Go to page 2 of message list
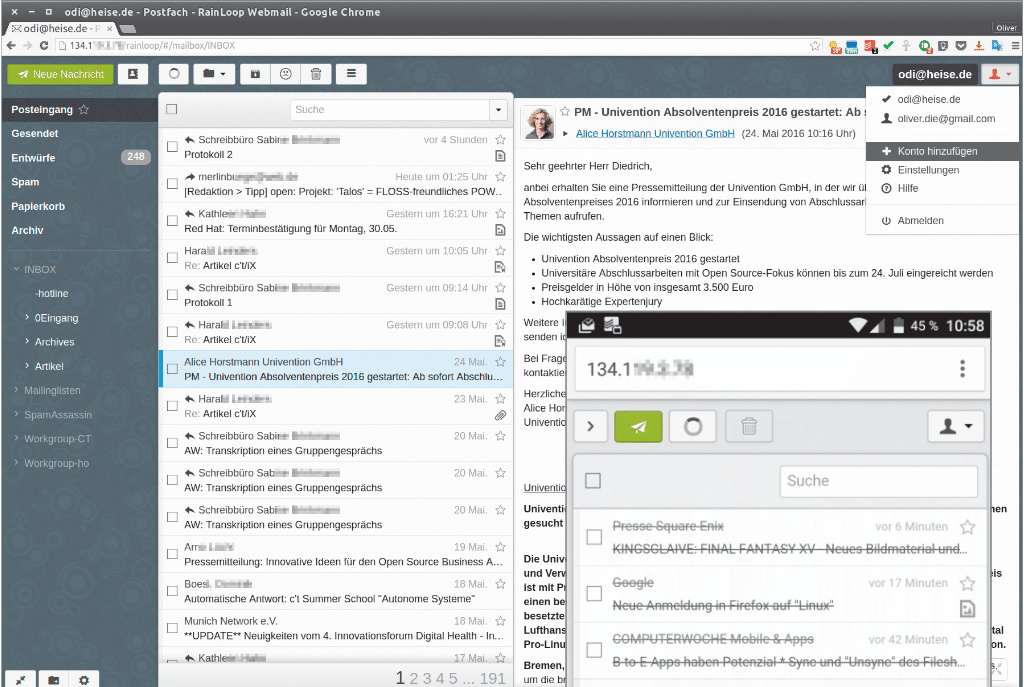 413,679
